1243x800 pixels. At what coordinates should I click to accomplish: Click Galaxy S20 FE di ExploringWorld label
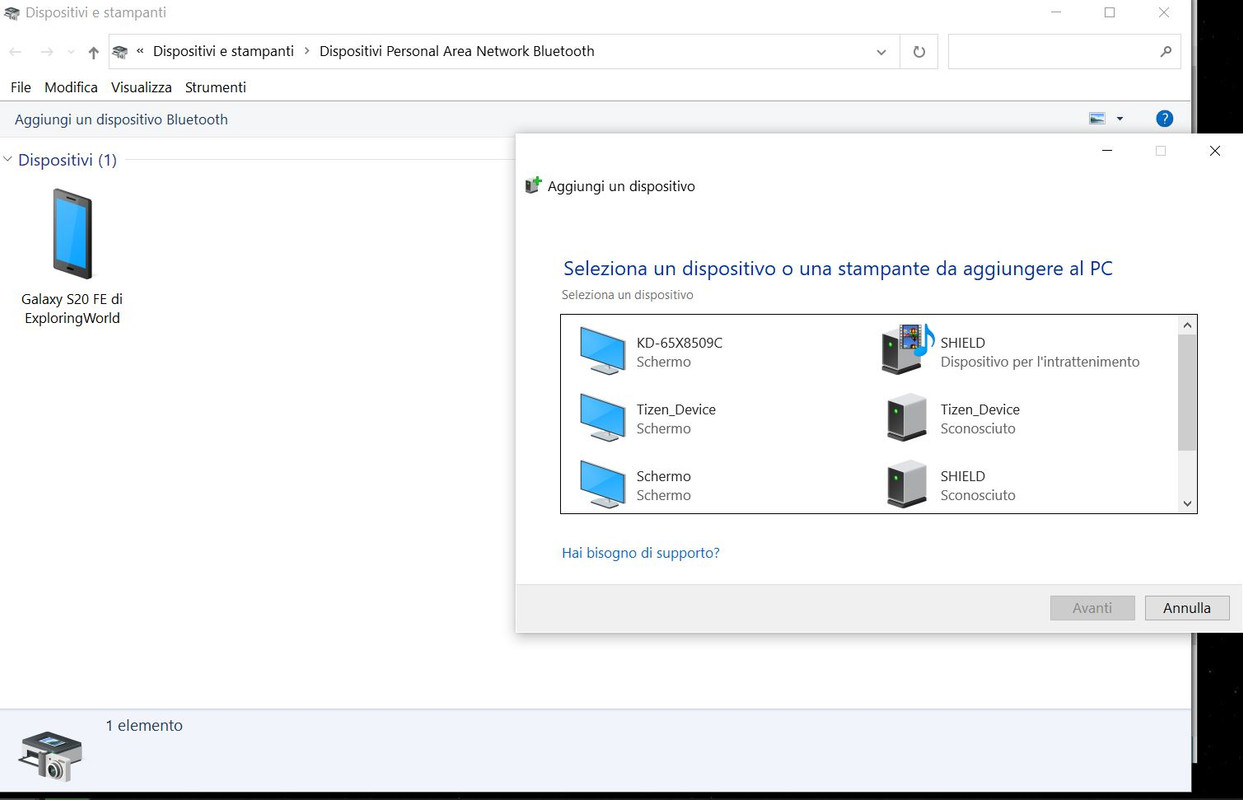(x=72, y=308)
